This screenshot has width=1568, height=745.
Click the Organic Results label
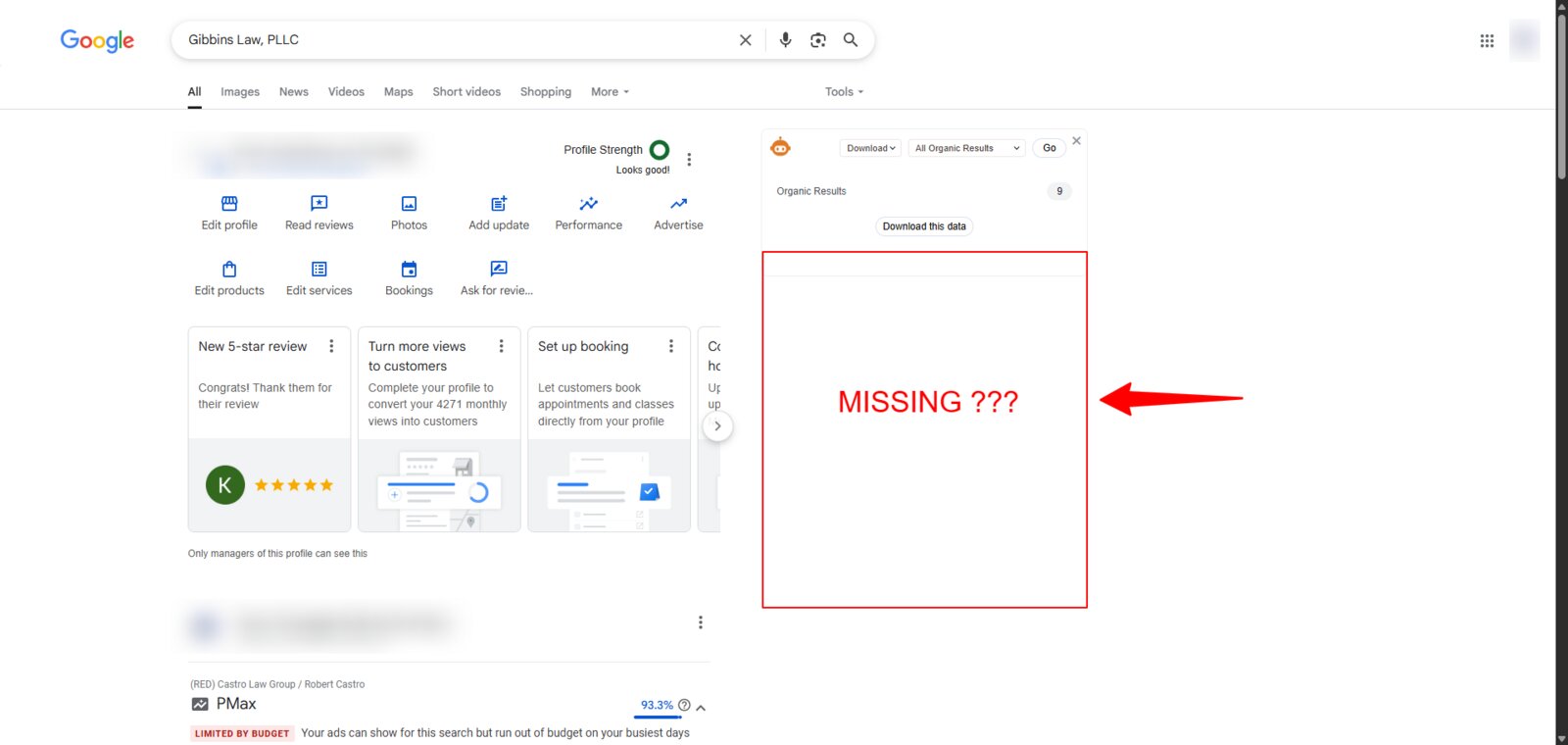coord(810,191)
